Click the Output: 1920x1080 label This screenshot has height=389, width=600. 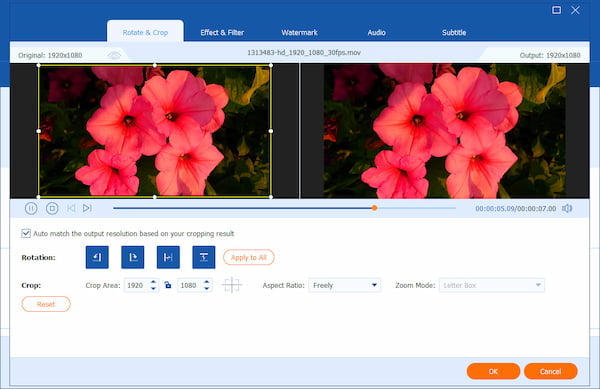click(x=550, y=55)
